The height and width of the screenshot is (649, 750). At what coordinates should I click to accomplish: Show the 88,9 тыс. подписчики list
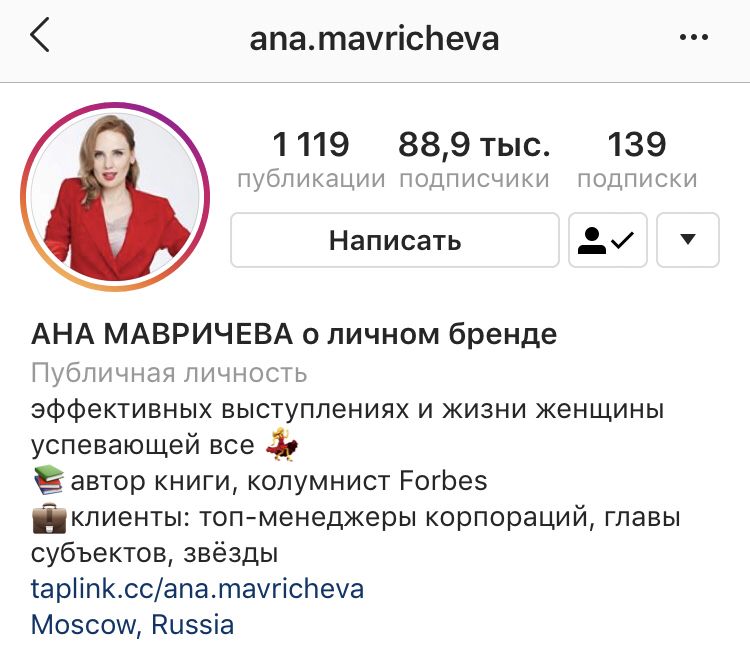474,159
